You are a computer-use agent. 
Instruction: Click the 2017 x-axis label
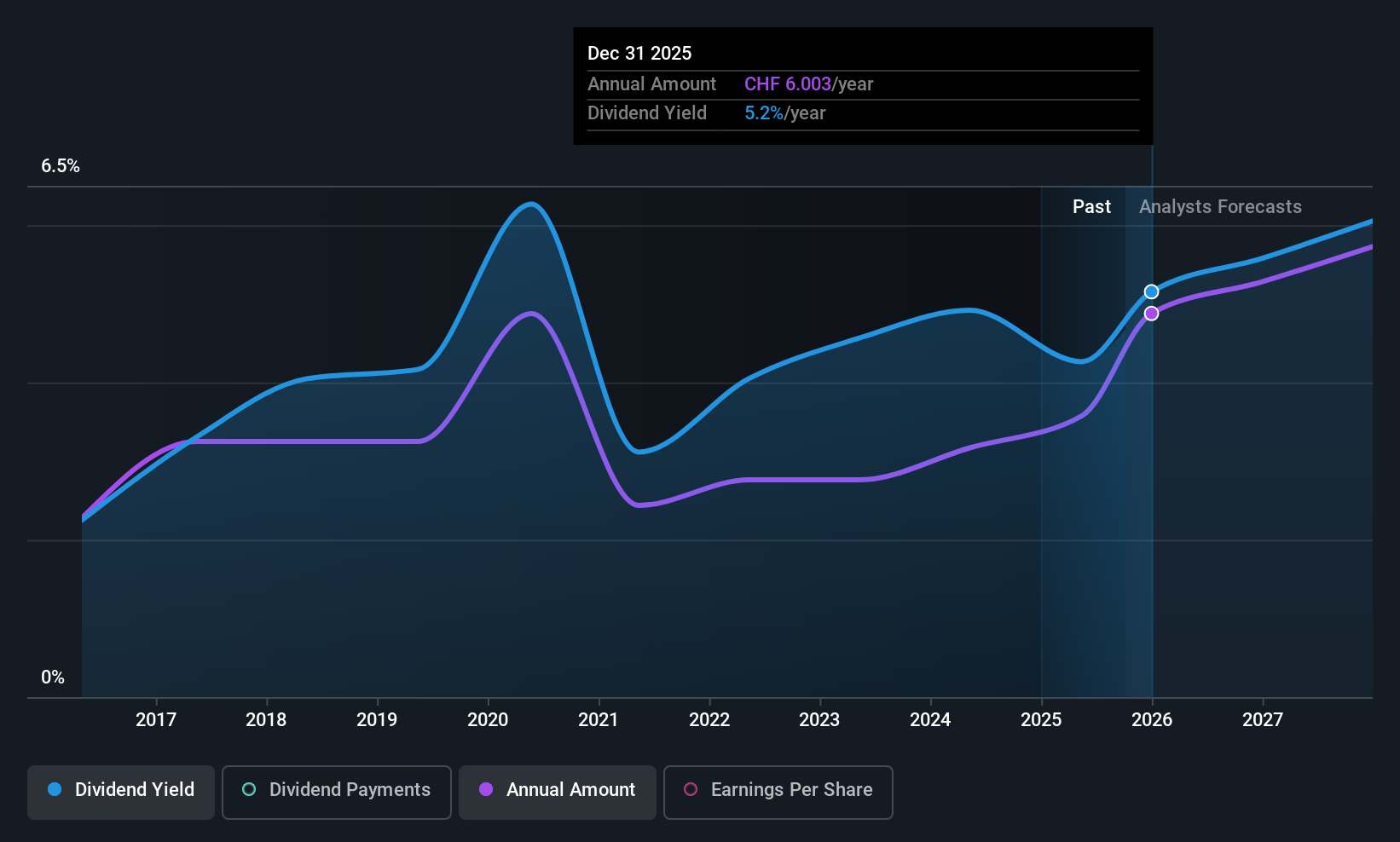point(156,720)
